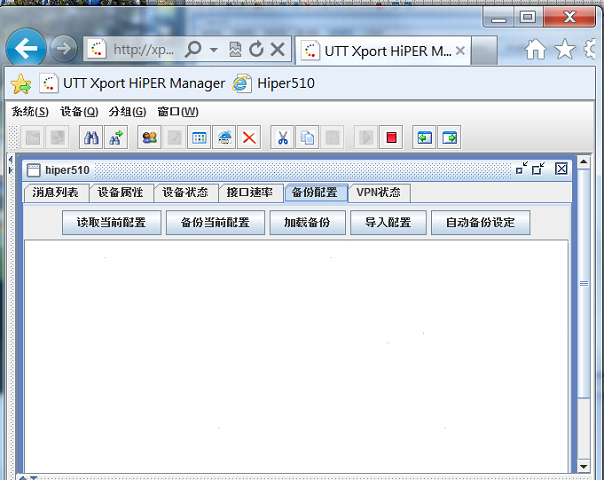The width and height of the screenshot is (604, 480).
Task: Open the Hiper510 favorites bar link
Action: pos(273,84)
